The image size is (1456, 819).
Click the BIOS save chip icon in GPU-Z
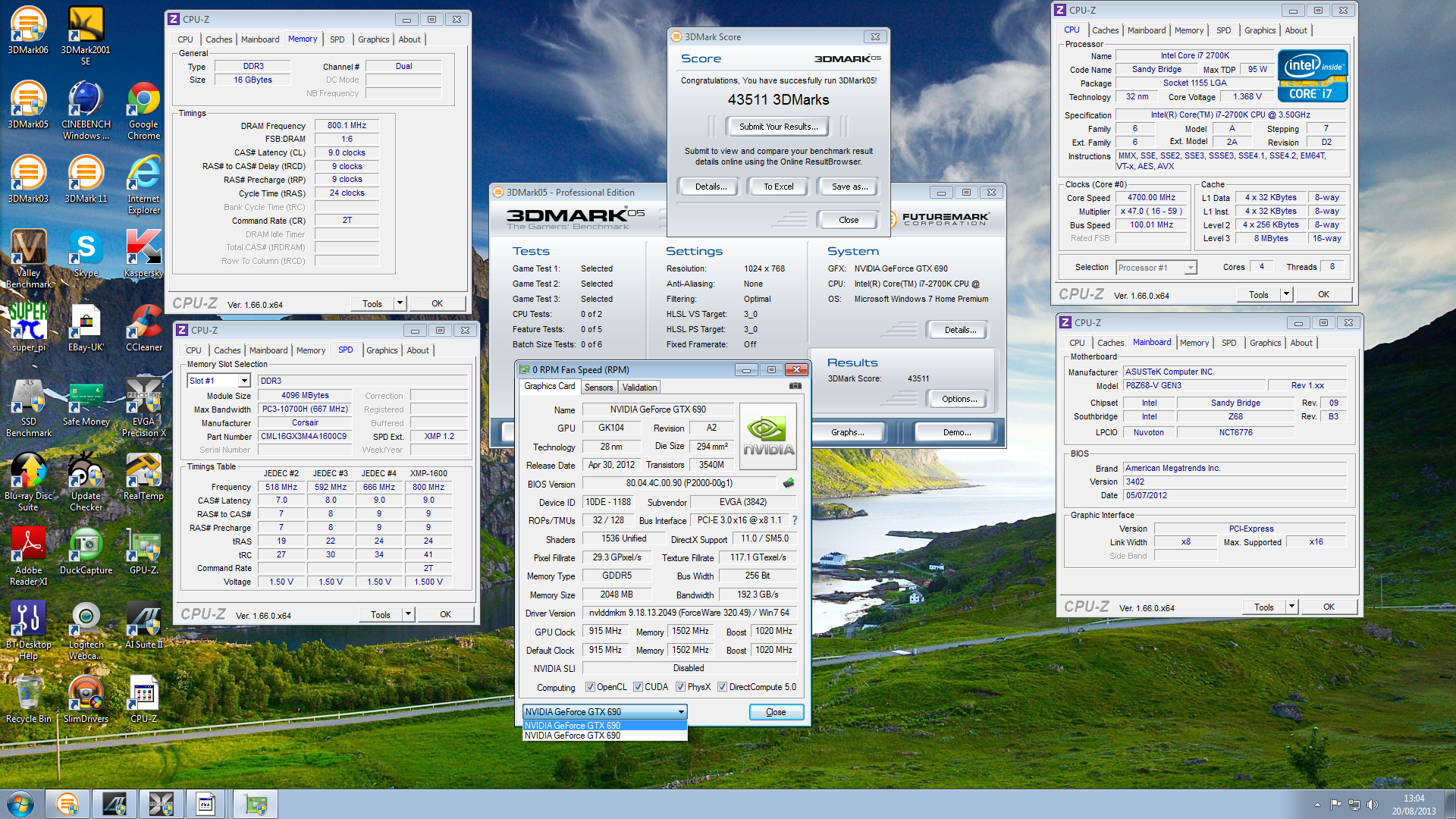point(789,483)
